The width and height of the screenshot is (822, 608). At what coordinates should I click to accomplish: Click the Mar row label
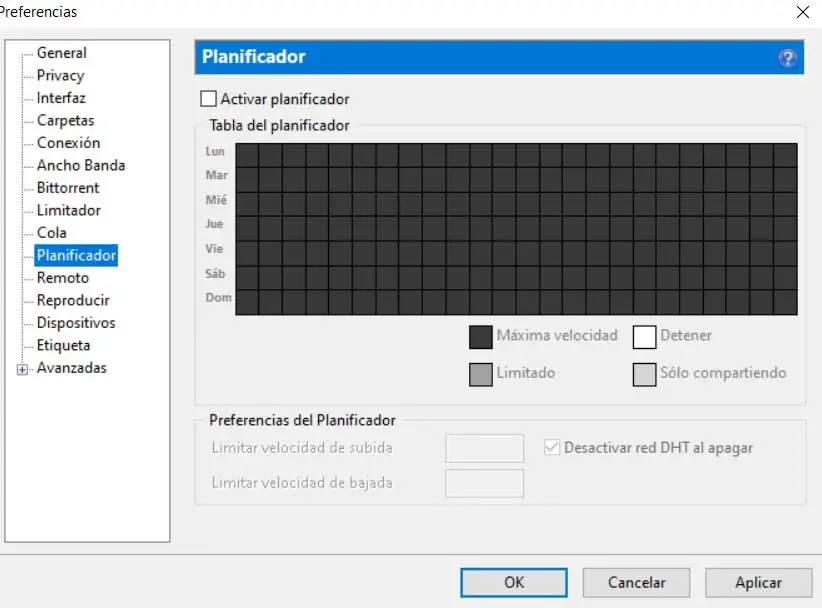[217, 175]
